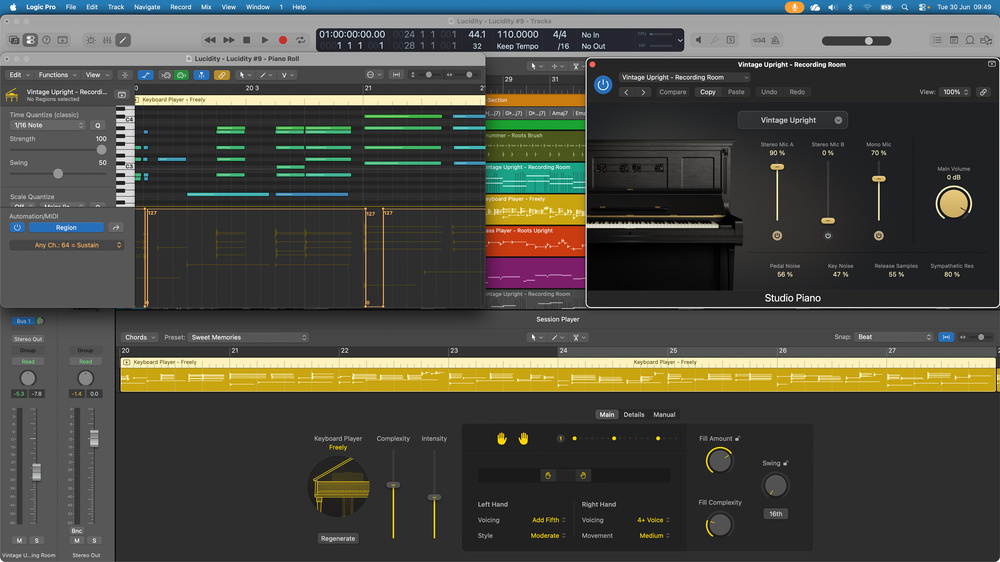Toggle Piano Roll automation show button
Screen dimensions: 1000x562
click(x=145, y=75)
